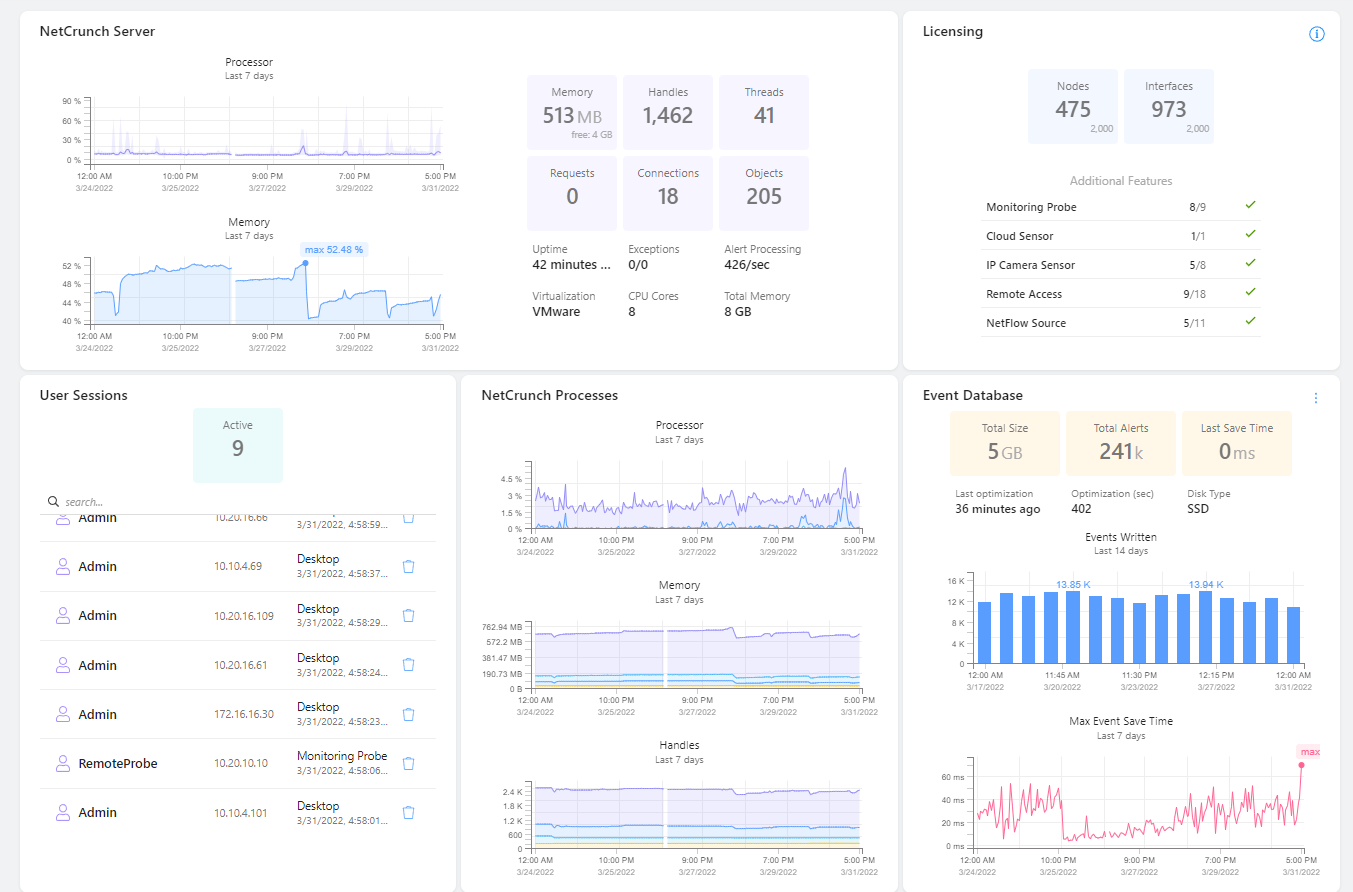Click the Virtualization value VMware
The height and width of the screenshot is (892, 1353).
coord(556,312)
